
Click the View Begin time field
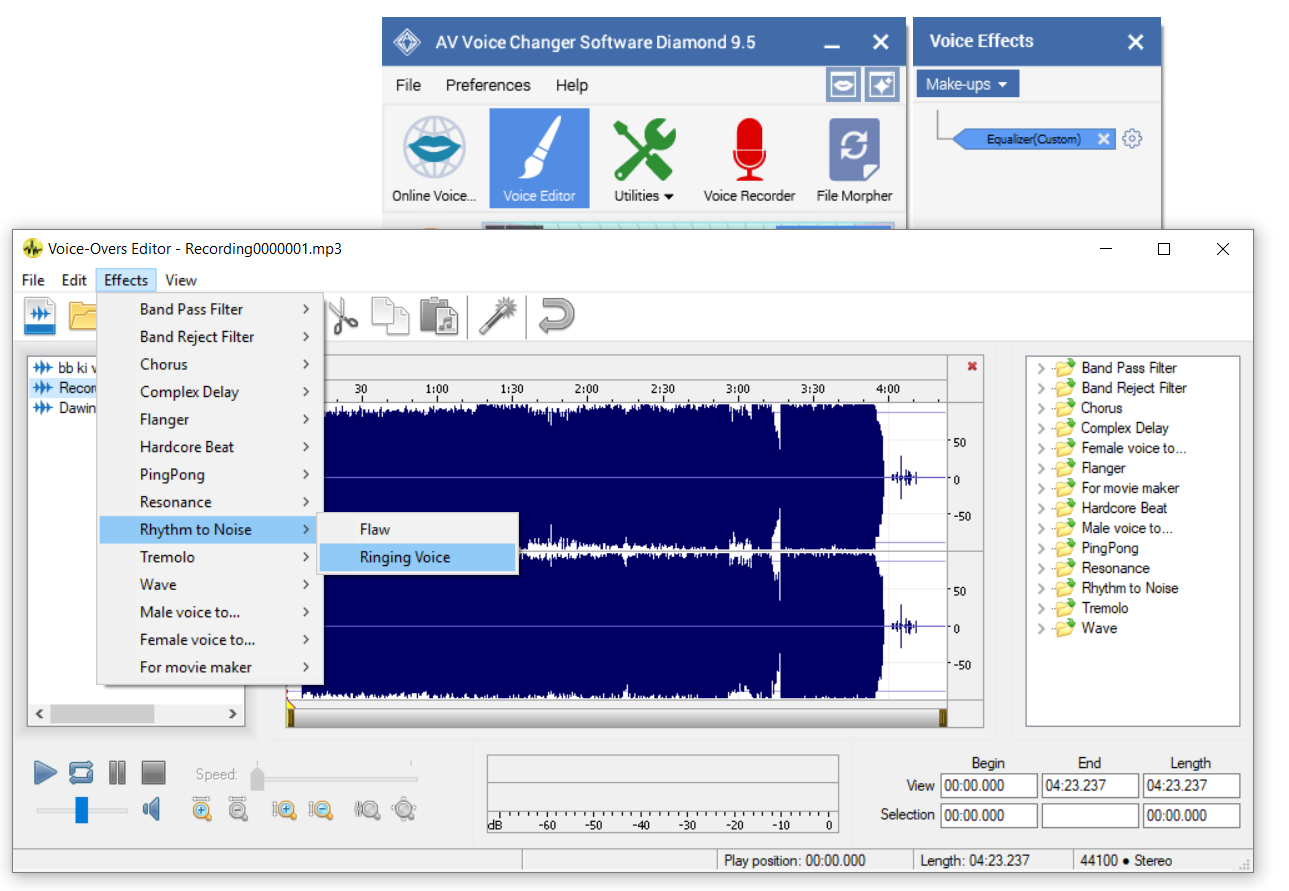pyautogui.click(x=989, y=786)
